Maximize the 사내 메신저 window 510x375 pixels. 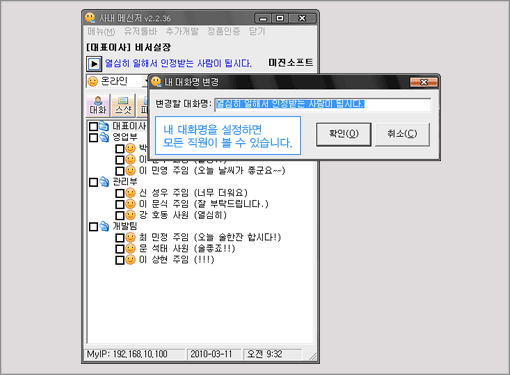tap(280, 18)
